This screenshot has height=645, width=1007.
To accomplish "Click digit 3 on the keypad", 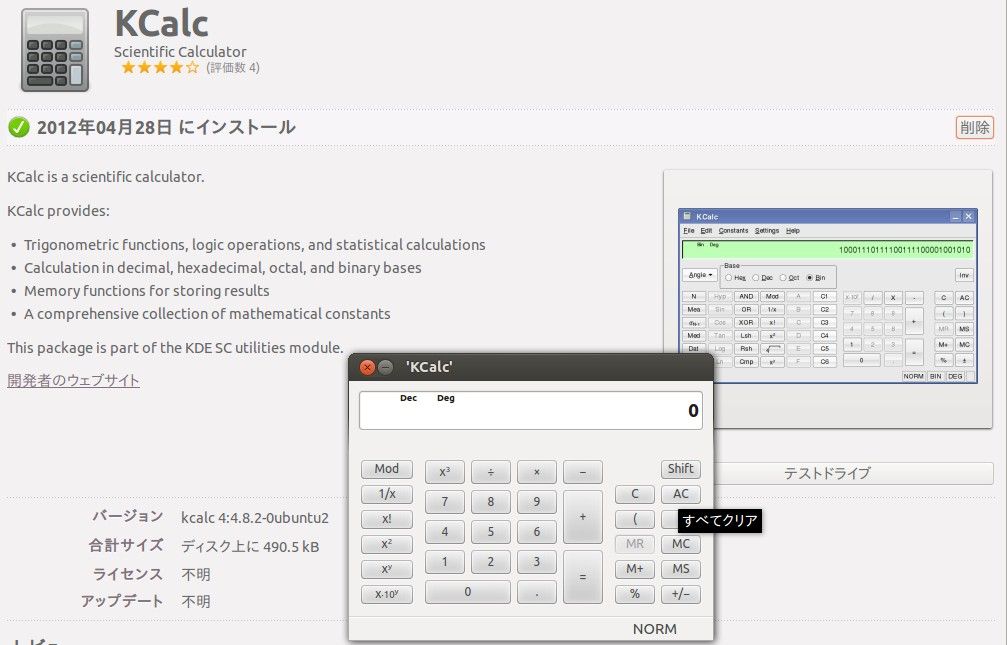I will (537, 562).
